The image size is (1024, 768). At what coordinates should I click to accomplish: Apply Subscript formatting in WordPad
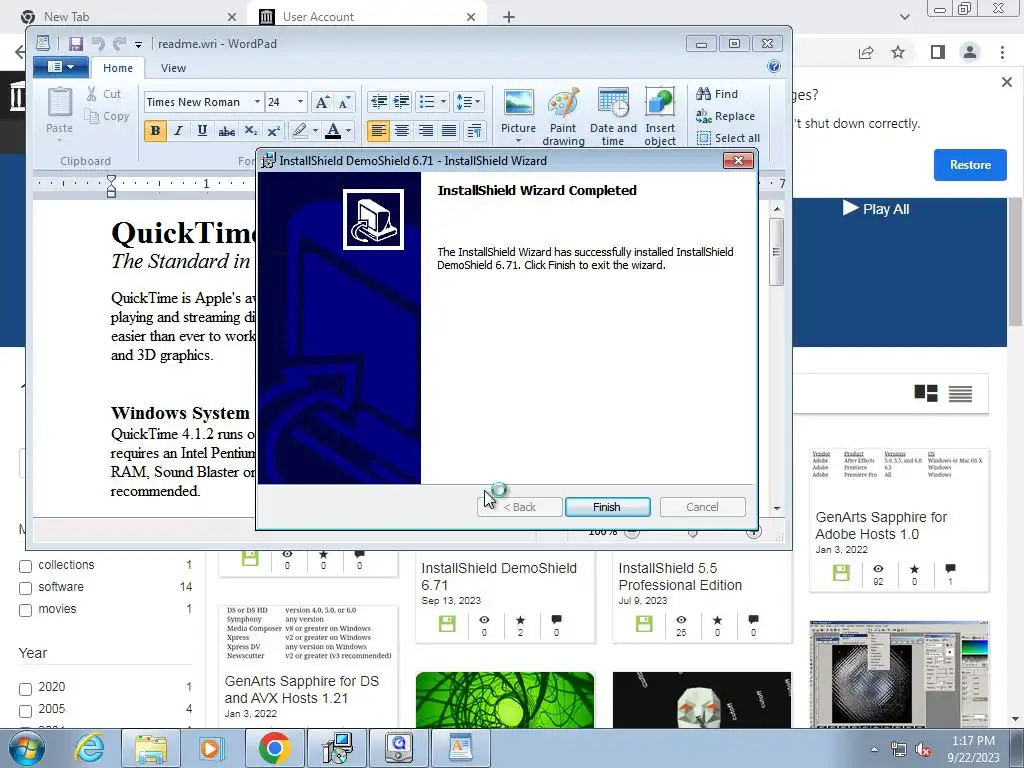click(x=250, y=131)
